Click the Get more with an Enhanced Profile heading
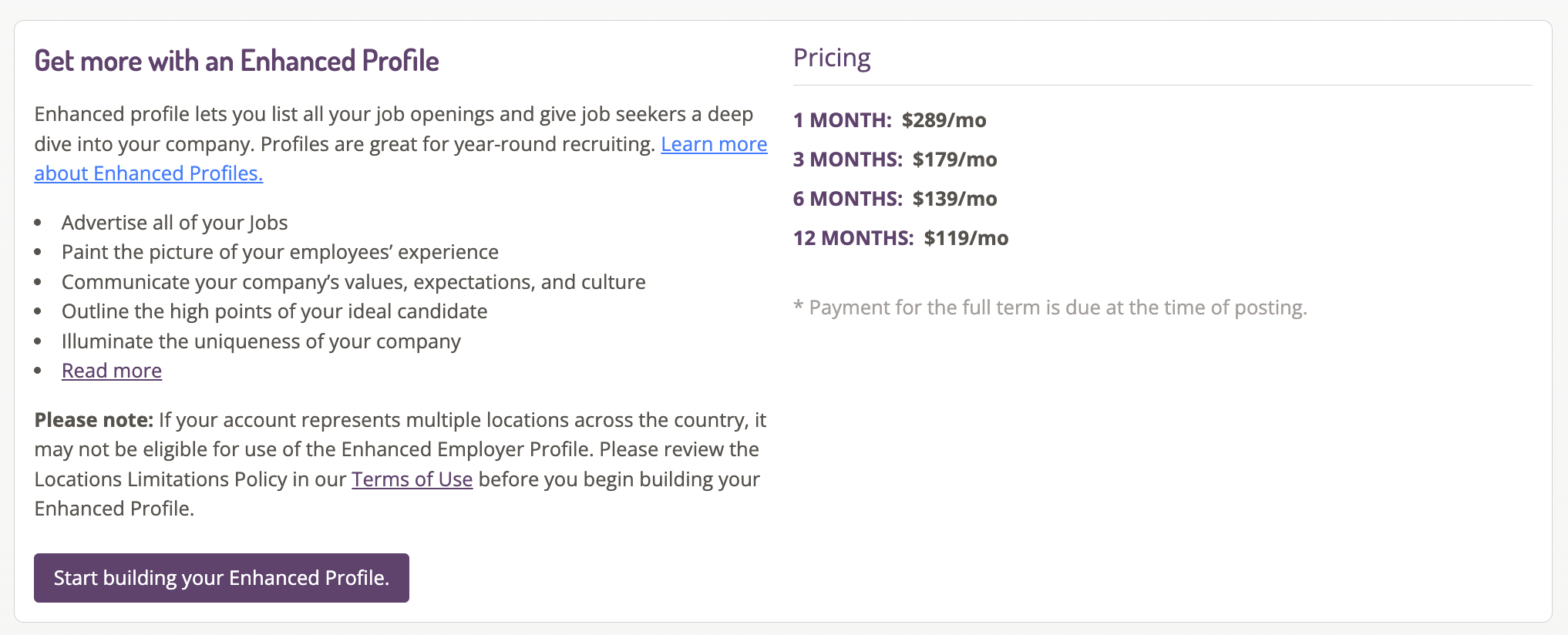1568x635 pixels. pyautogui.click(x=237, y=61)
